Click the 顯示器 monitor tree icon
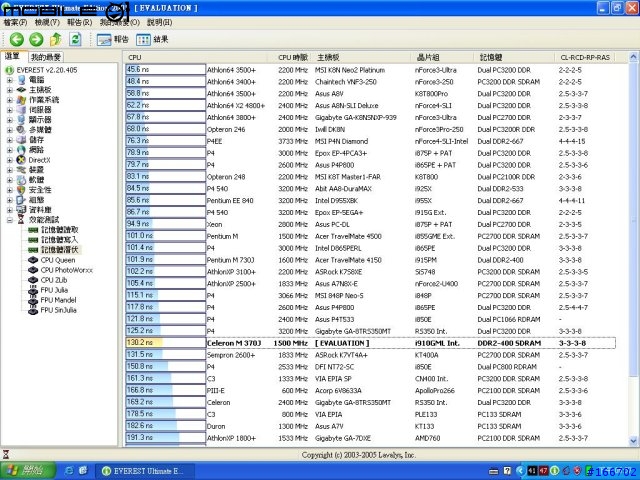Image resolution: width=640 pixels, height=480 pixels. click(x=21, y=120)
